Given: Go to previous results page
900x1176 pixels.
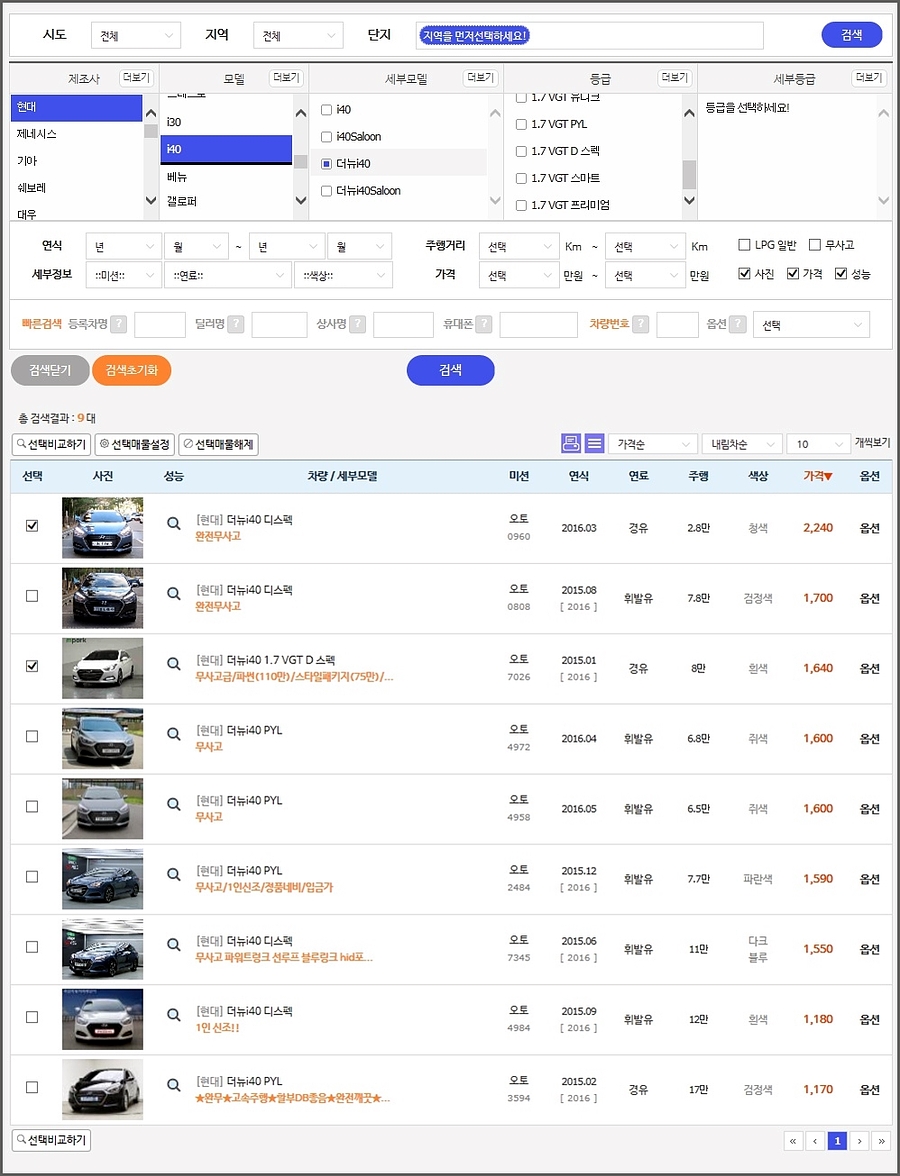Looking at the screenshot, I should tap(815, 1141).
